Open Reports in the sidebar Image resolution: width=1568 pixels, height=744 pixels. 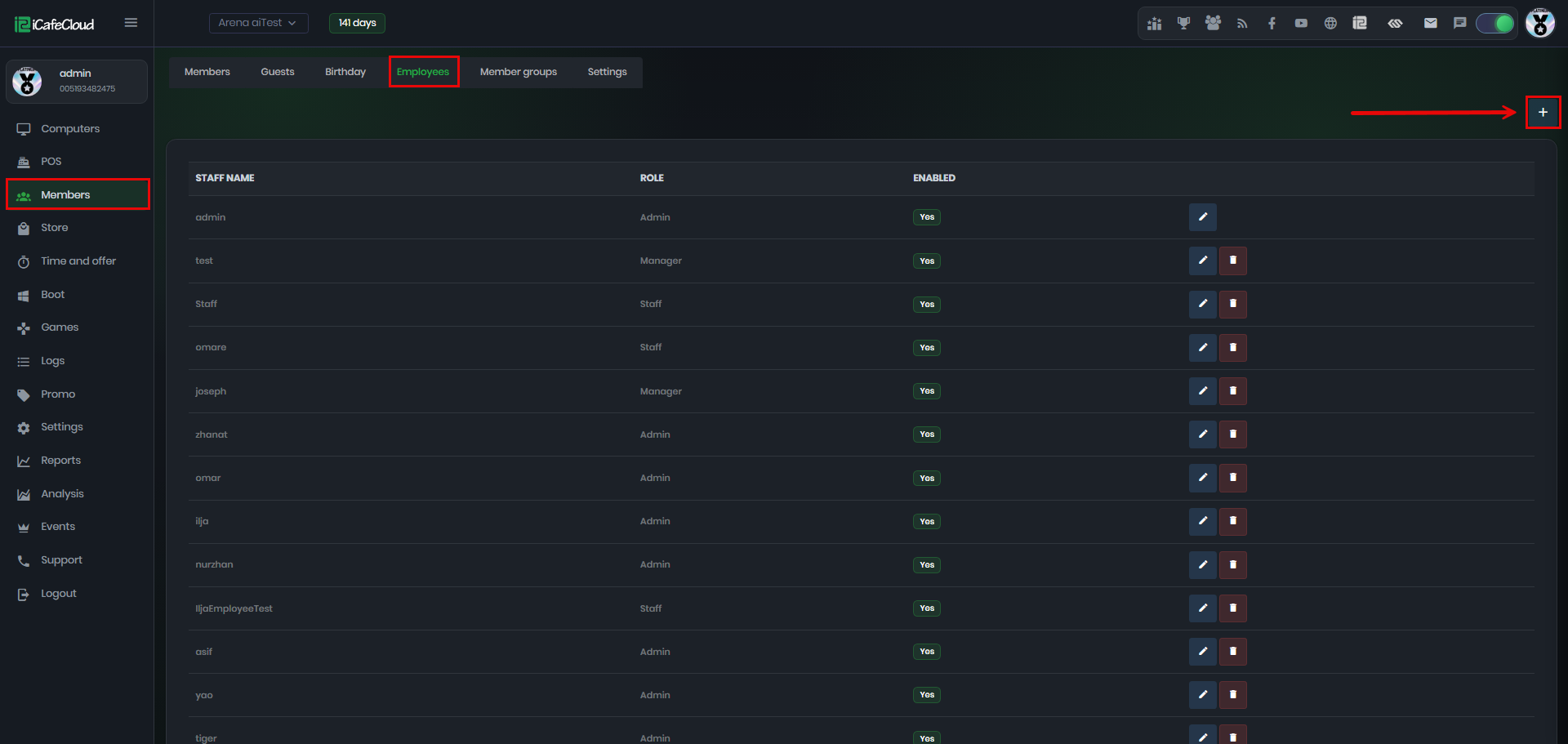click(77, 461)
